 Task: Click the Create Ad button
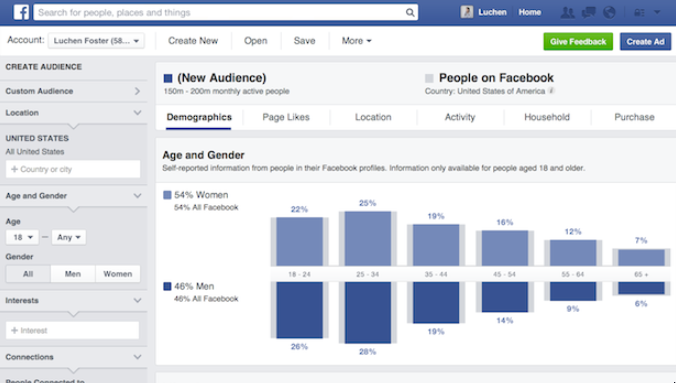click(645, 41)
